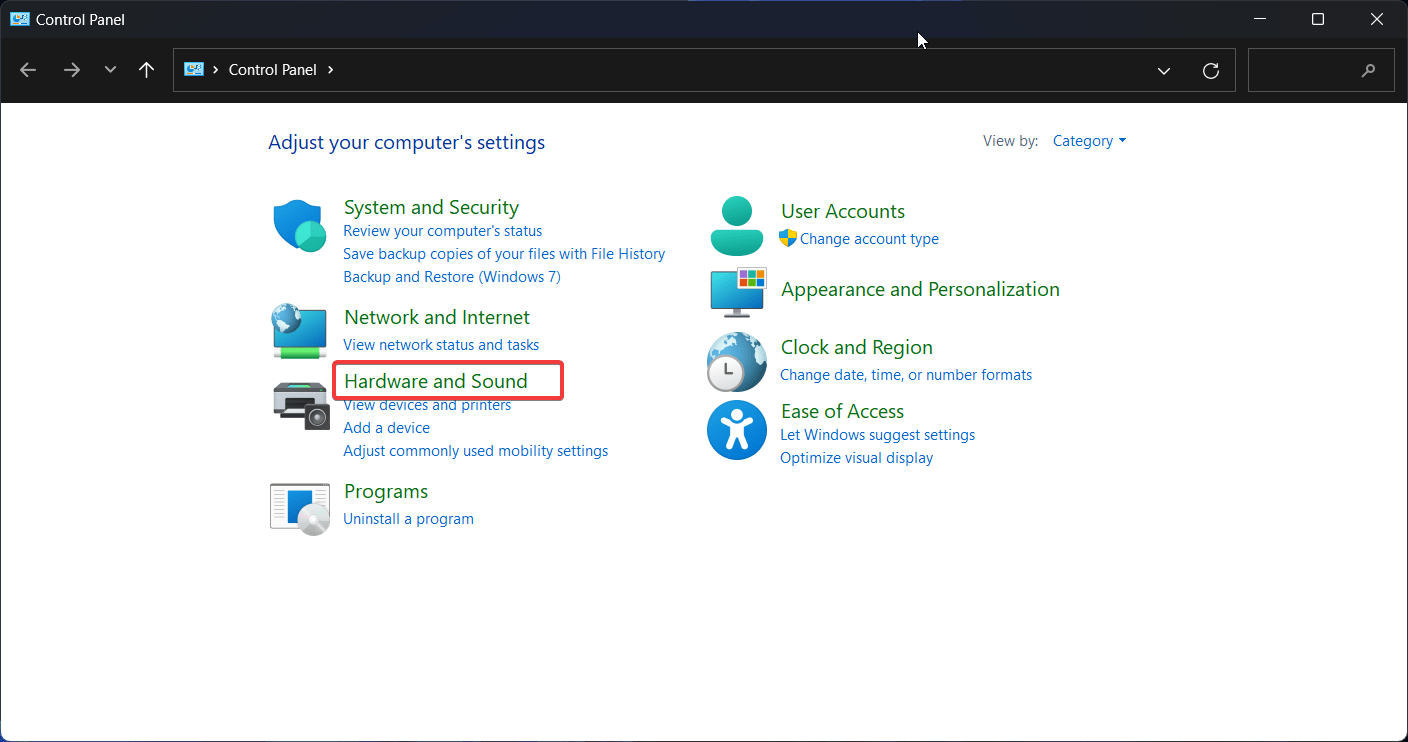Click Adjust commonly used mobility settings
The height and width of the screenshot is (742, 1408).
click(x=476, y=451)
